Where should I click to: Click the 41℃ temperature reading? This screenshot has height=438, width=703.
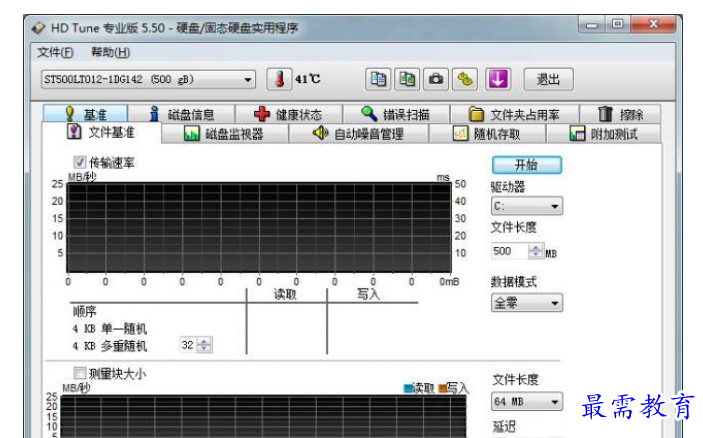point(308,79)
